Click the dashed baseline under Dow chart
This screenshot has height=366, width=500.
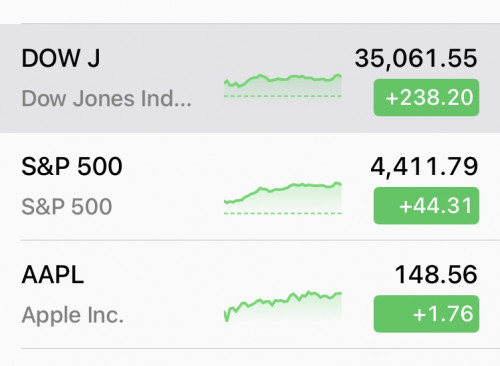click(283, 96)
